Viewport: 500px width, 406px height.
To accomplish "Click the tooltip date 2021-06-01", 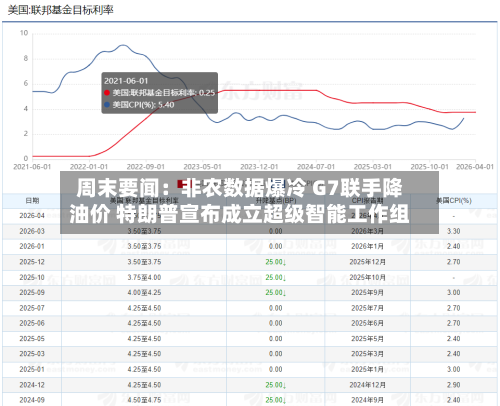I will point(126,81).
